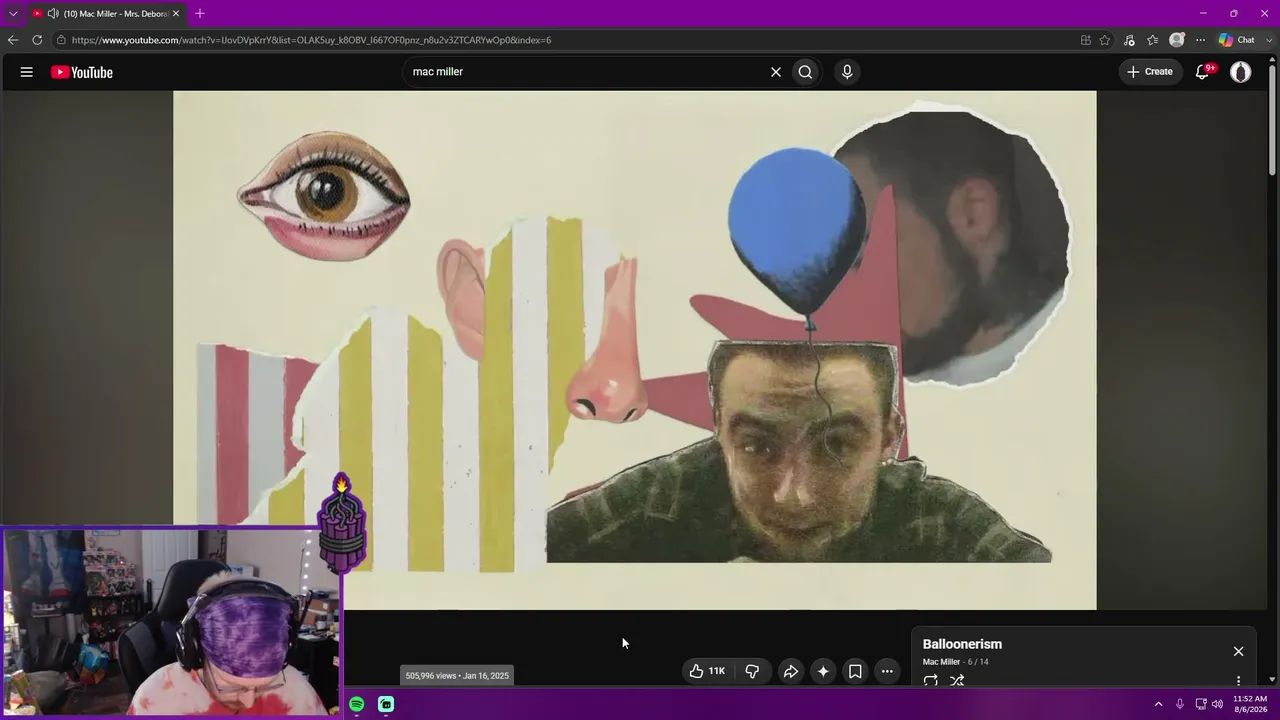Bookmark this page with the star icon
This screenshot has height=720, width=1280.
tap(1105, 40)
